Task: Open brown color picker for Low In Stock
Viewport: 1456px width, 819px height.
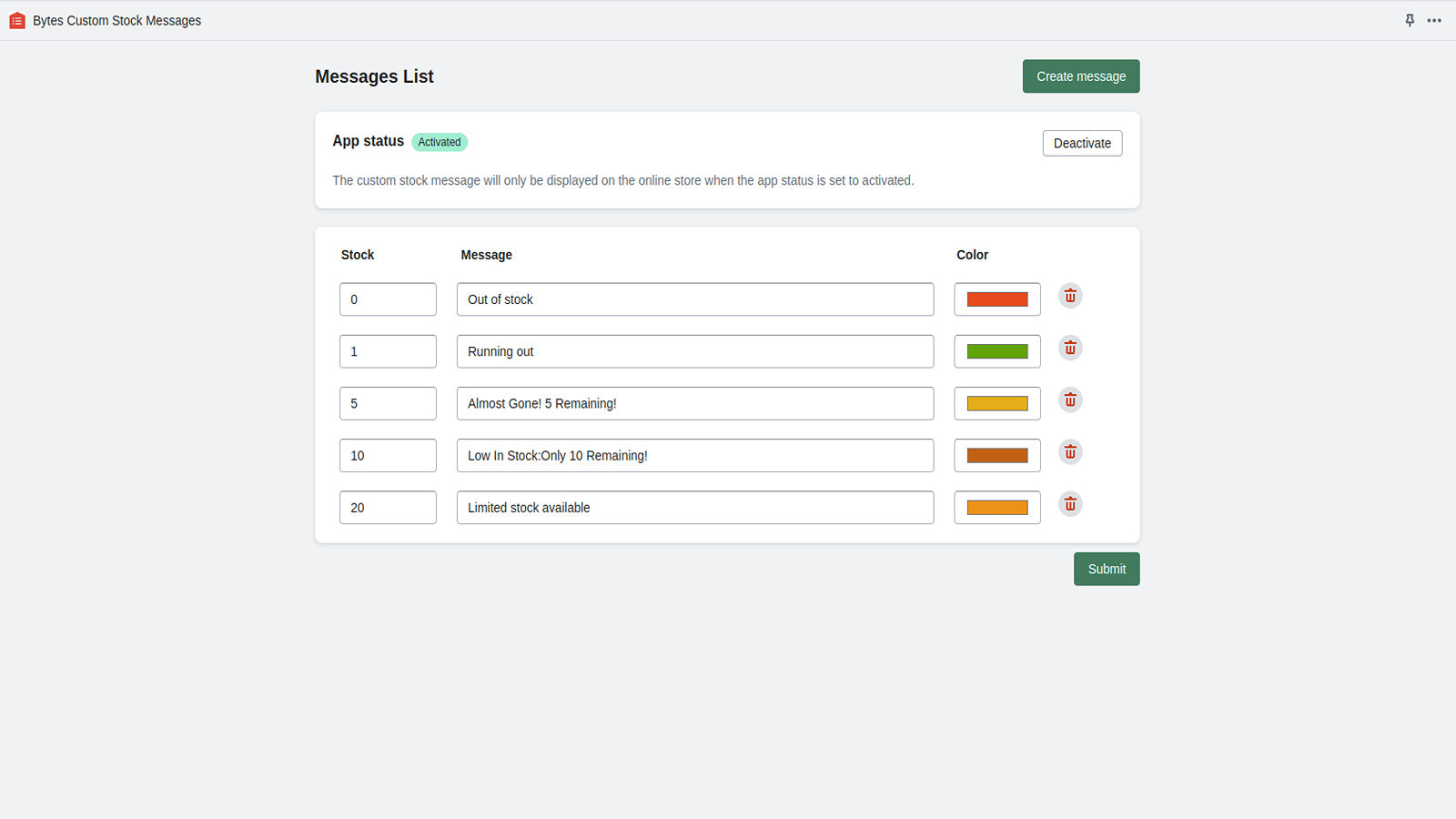Action: click(x=997, y=455)
